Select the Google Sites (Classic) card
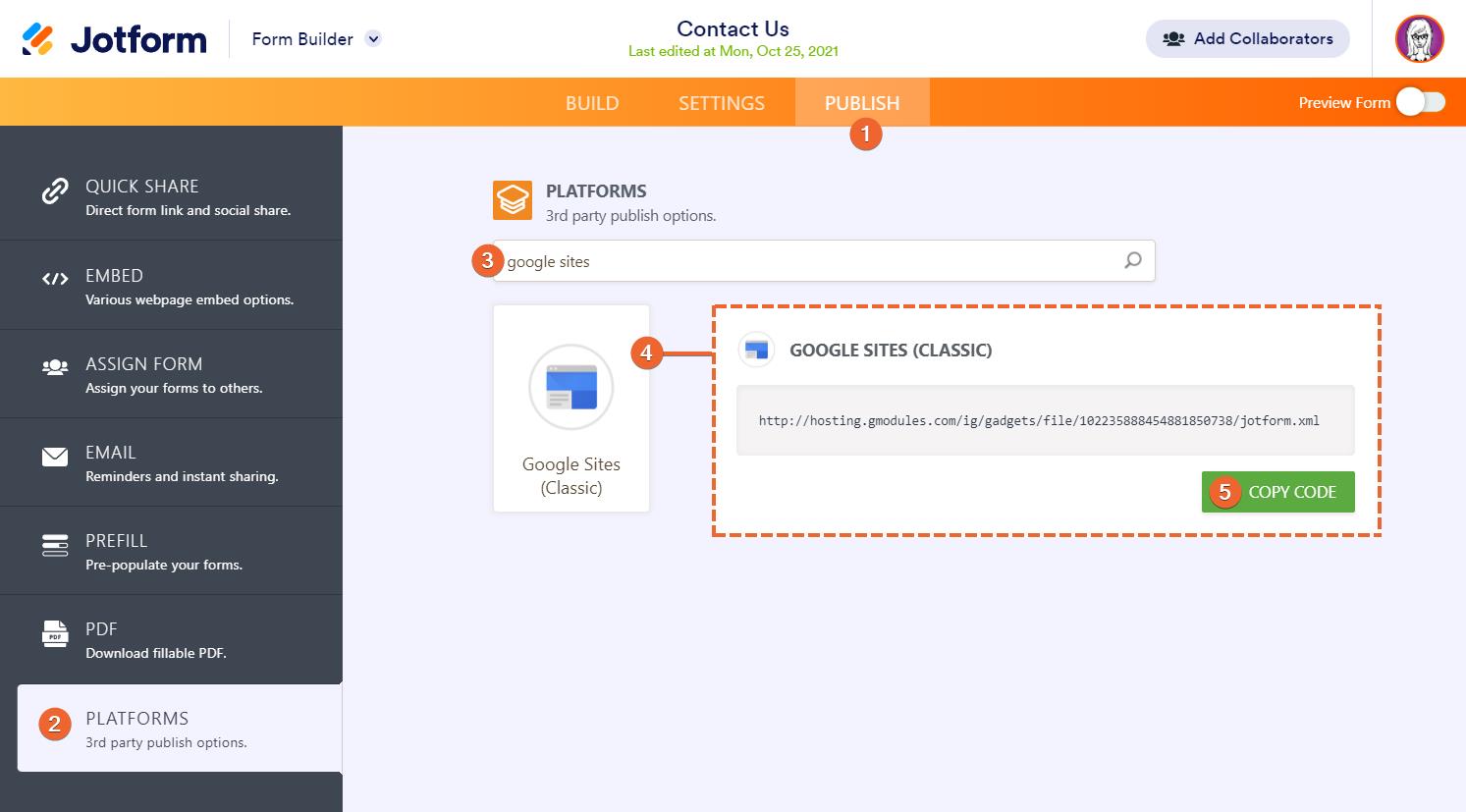This screenshot has width=1466, height=812. click(571, 408)
